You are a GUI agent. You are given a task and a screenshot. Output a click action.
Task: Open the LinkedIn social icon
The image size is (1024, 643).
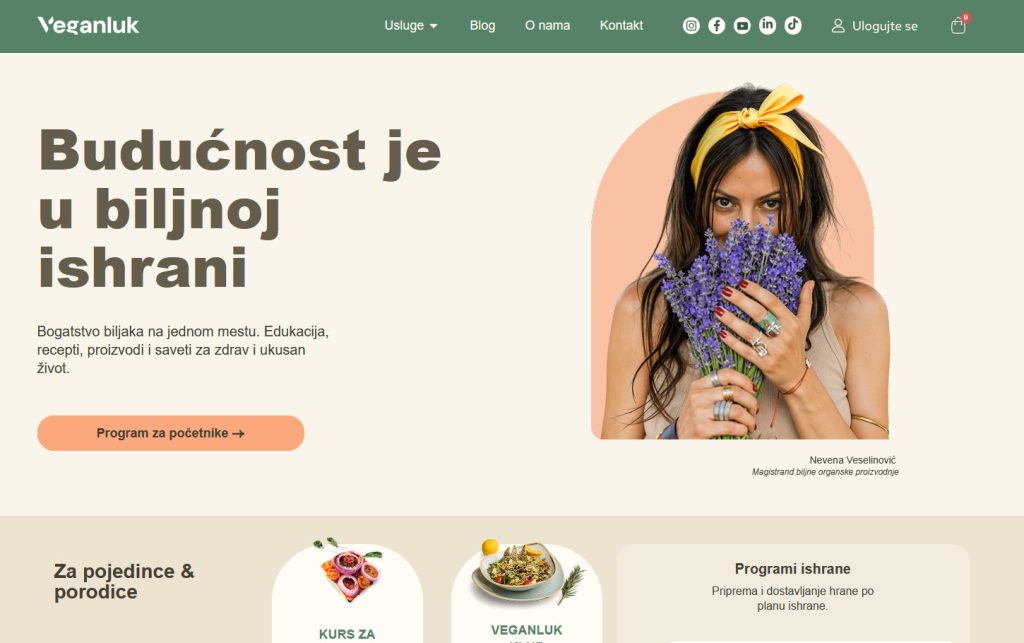point(767,25)
